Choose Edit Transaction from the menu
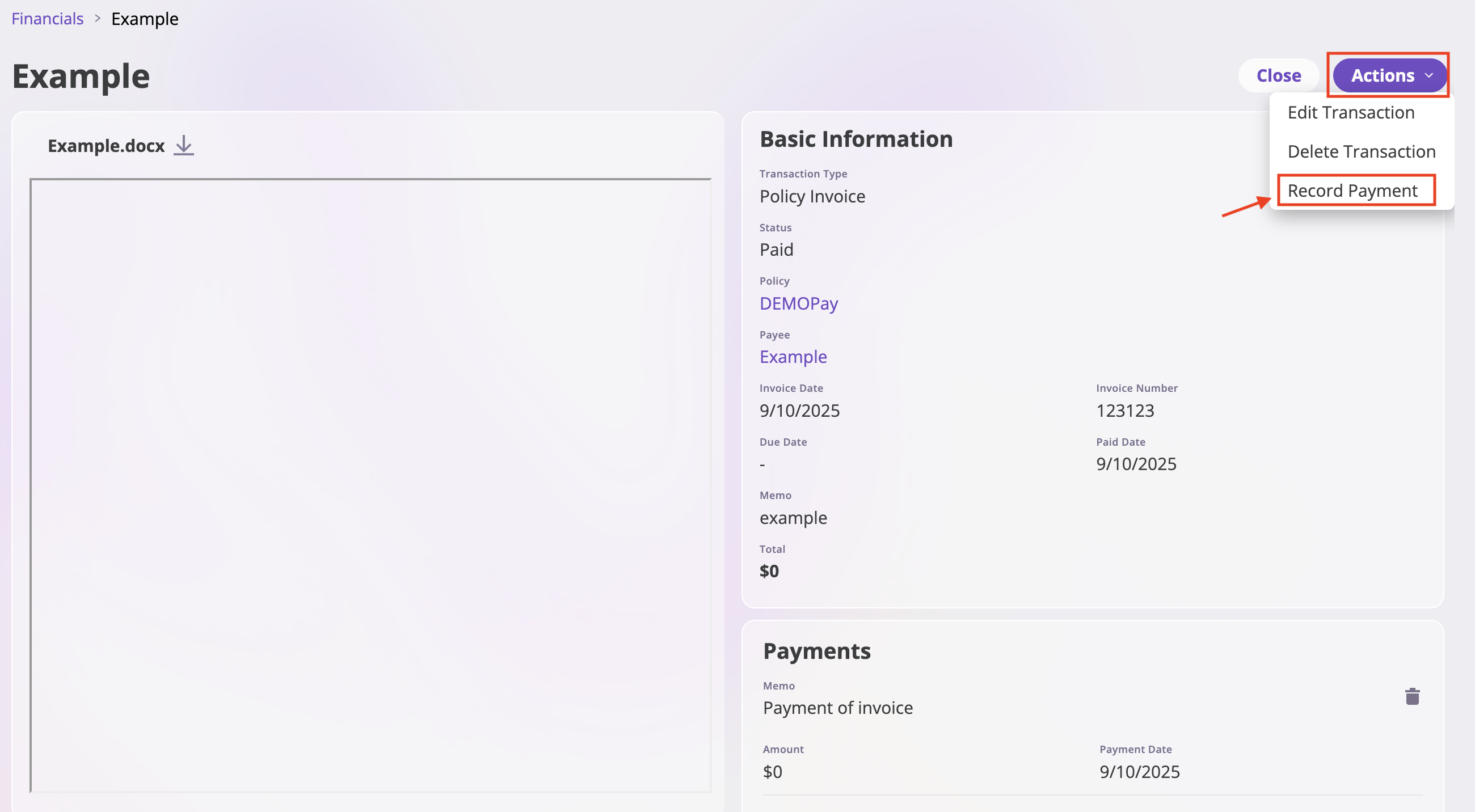The width and height of the screenshot is (1475, 812). pyautogui.click(x=1351, y=112)
